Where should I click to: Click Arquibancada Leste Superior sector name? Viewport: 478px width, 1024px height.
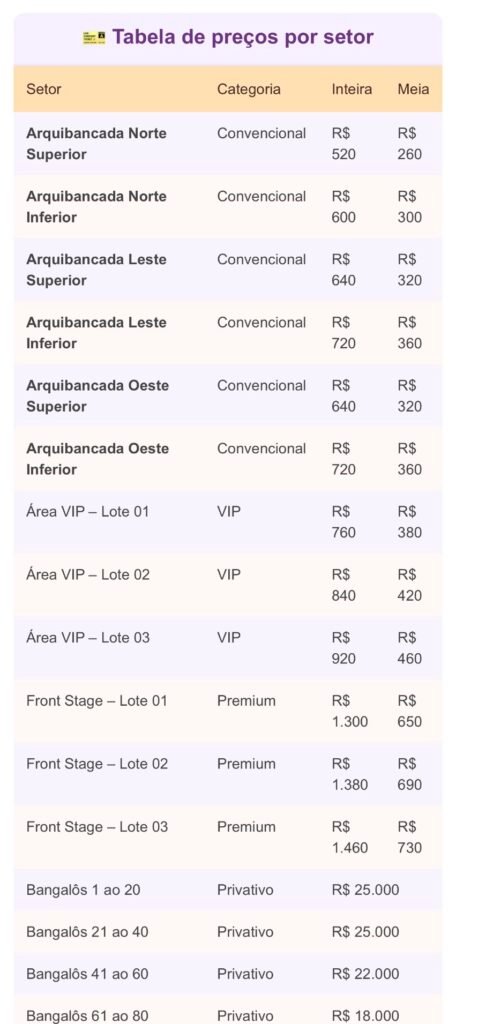97,270
